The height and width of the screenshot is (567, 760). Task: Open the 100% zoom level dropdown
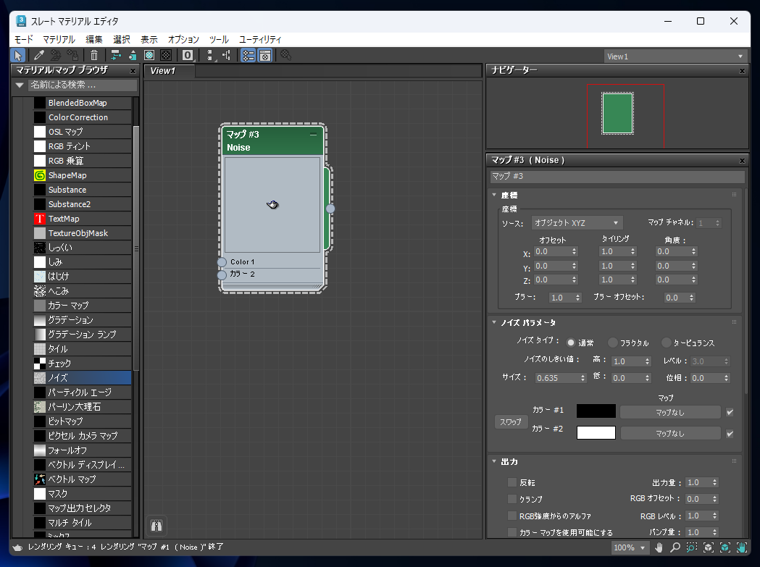click(x=629, y=548)
